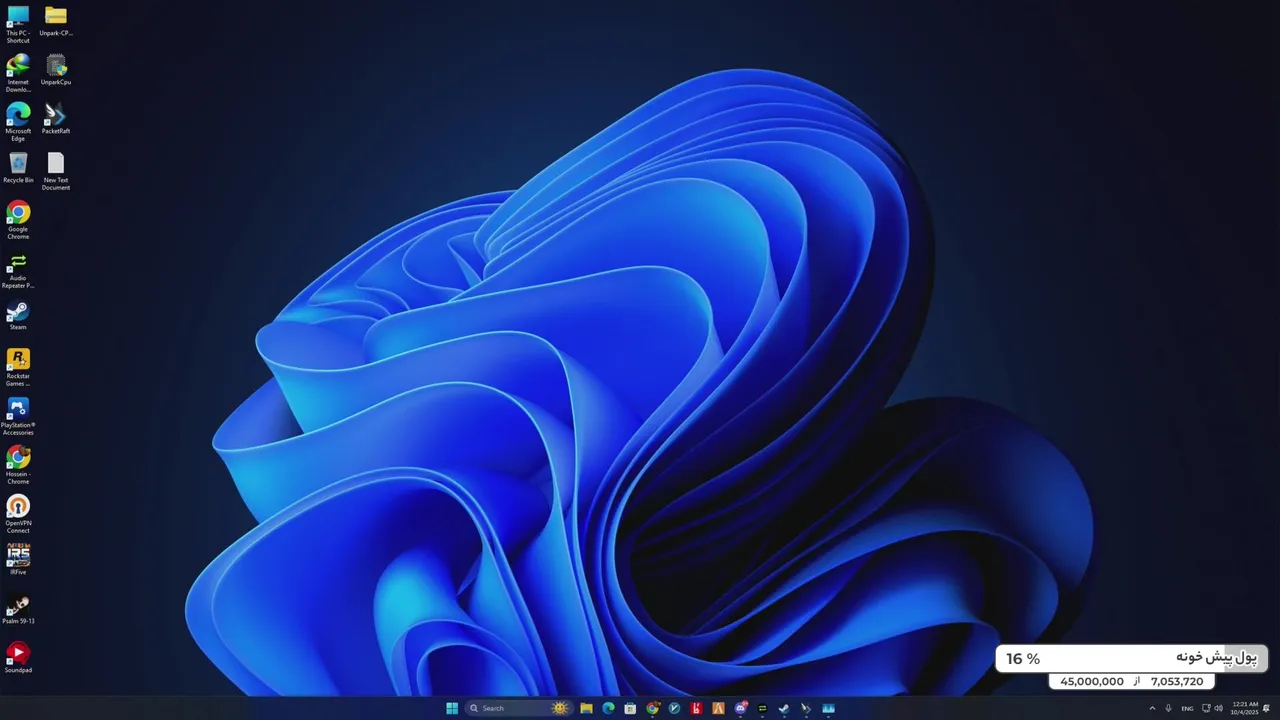Open the blue graph monitor app in taskbar
This screenshot has height=720, width=1280.
coord(828,708)
